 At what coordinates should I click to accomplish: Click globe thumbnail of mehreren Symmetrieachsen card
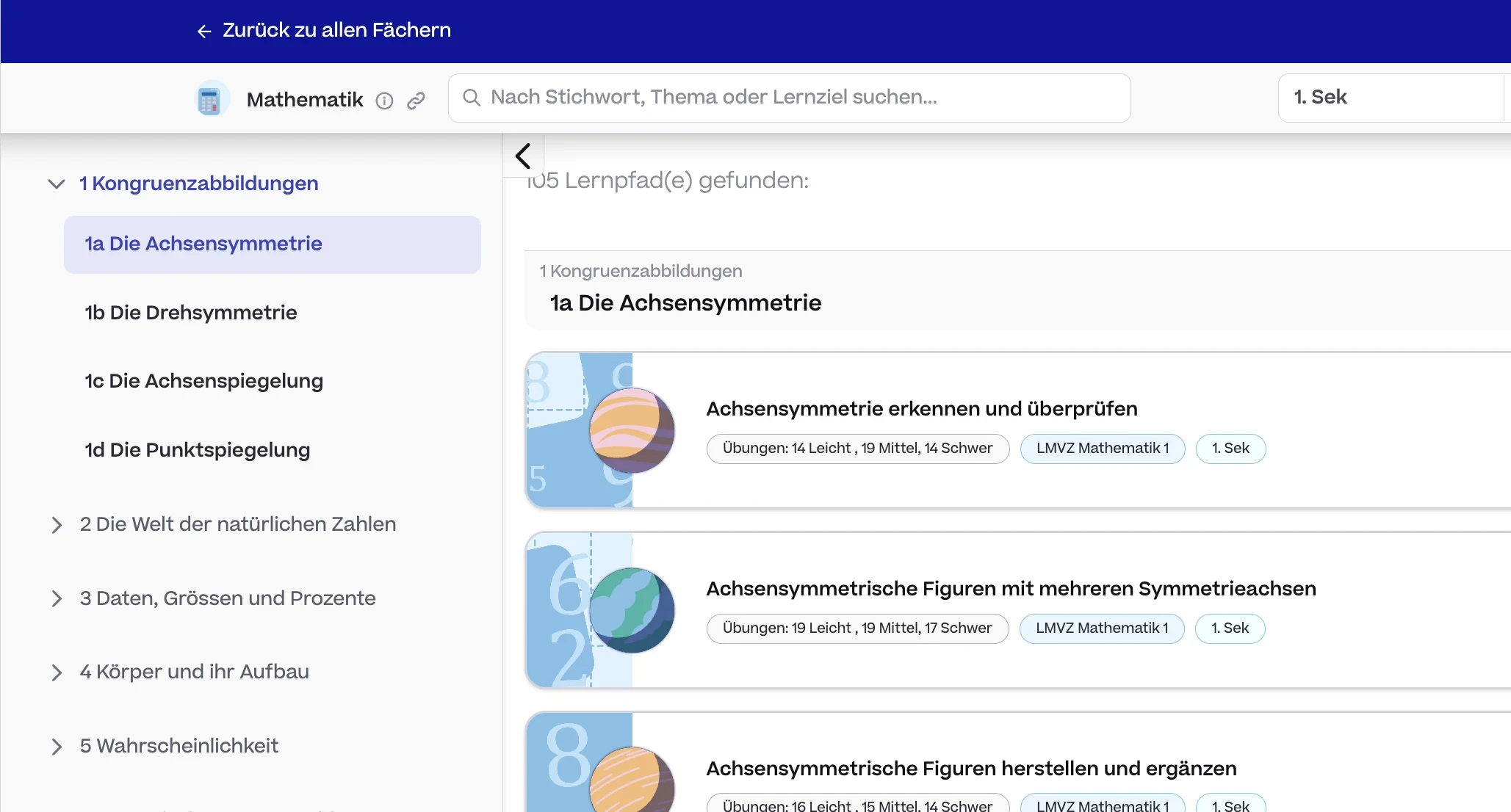(632, 610)
